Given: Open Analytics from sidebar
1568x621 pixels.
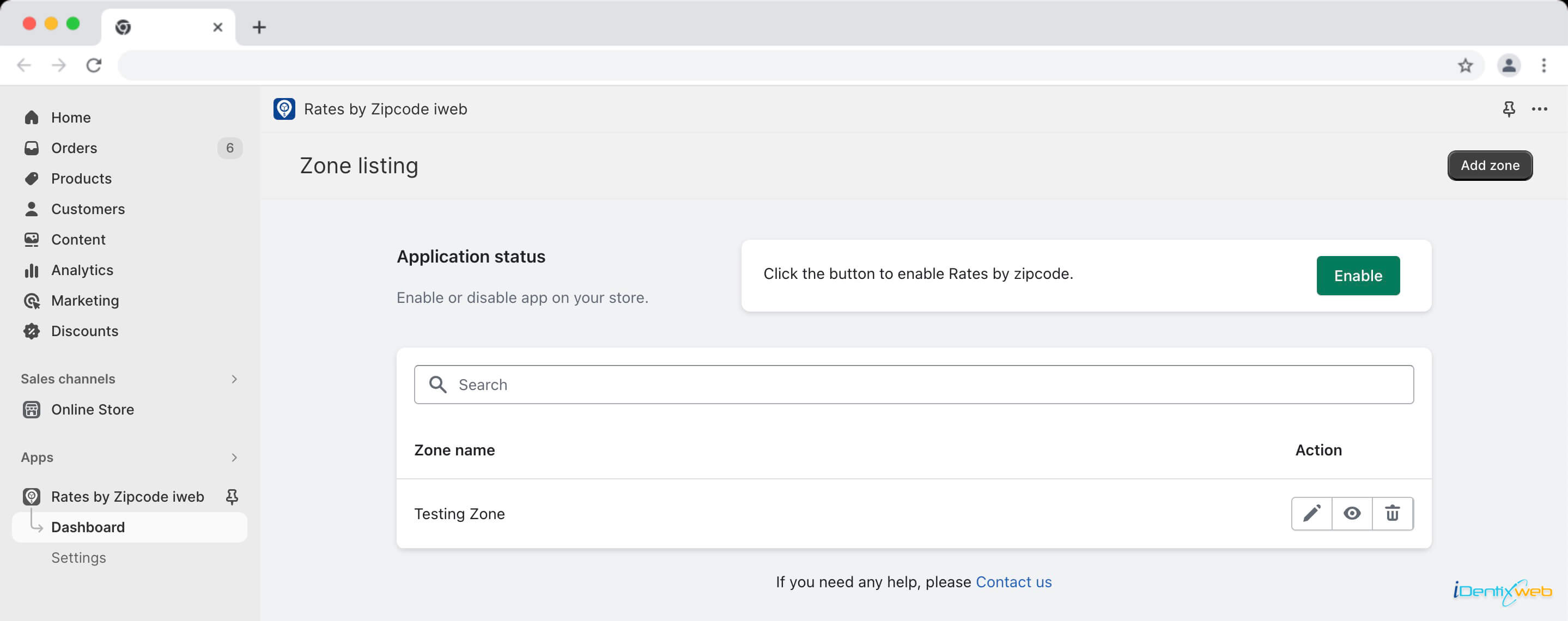Looking at the screenshot, I should coord(82,270).
